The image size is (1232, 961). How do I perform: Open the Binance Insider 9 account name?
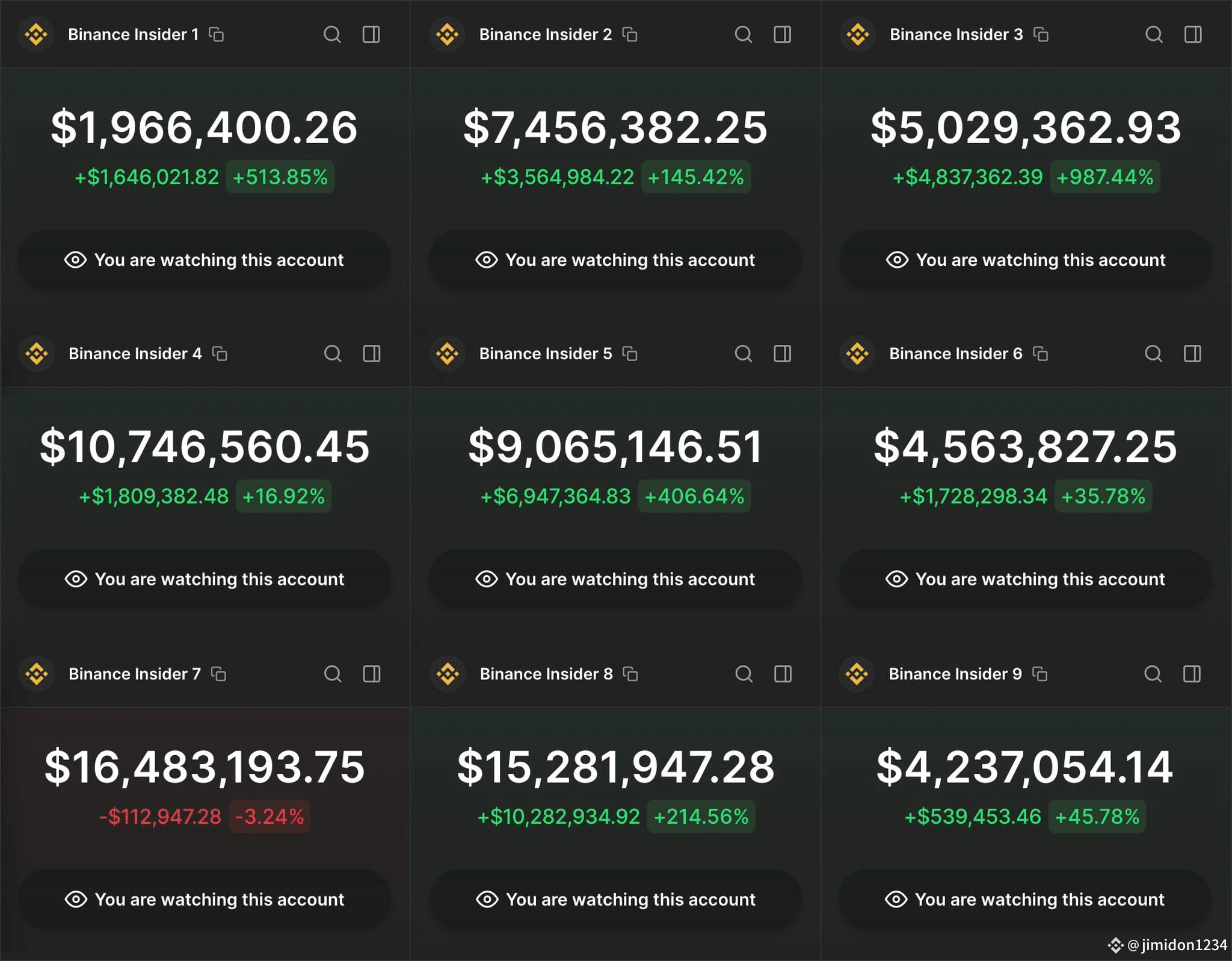[955, 674]
